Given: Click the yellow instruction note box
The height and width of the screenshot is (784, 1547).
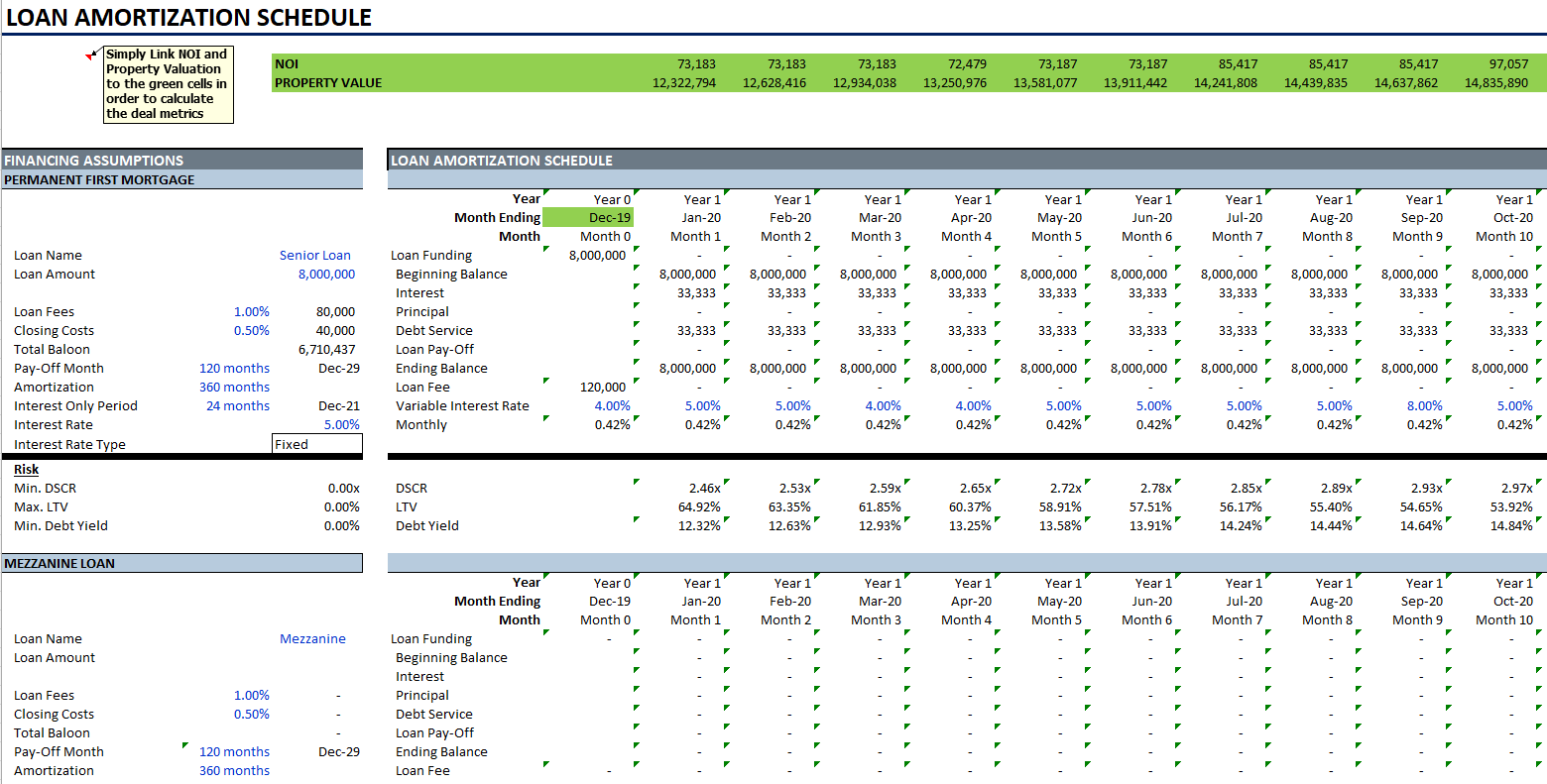Looking at the screenshot, I should 169,84.
